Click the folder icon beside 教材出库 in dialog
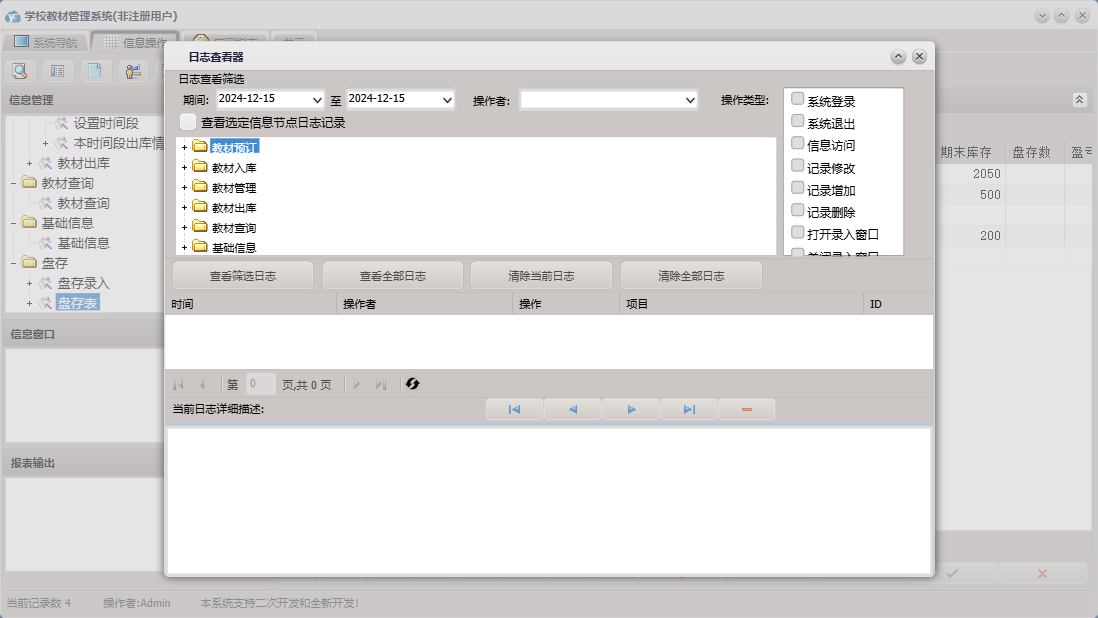The width and height of the screenshot is (1098, 618). click(200, 206)
